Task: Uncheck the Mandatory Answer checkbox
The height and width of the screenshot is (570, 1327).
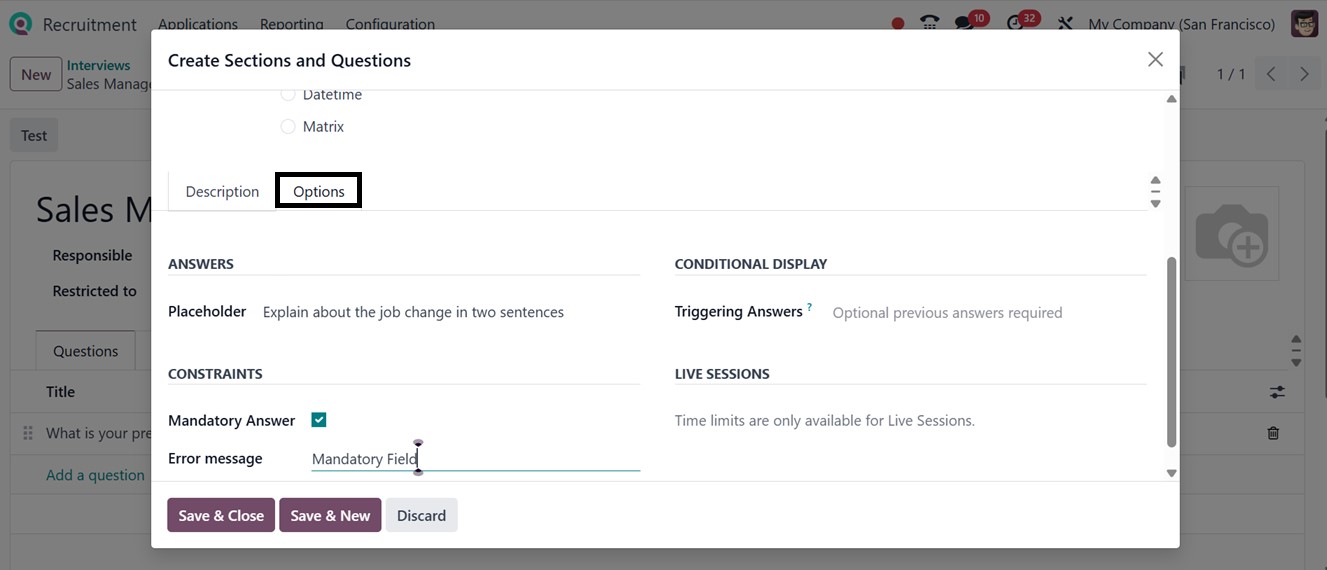Action: coord(319,420)
